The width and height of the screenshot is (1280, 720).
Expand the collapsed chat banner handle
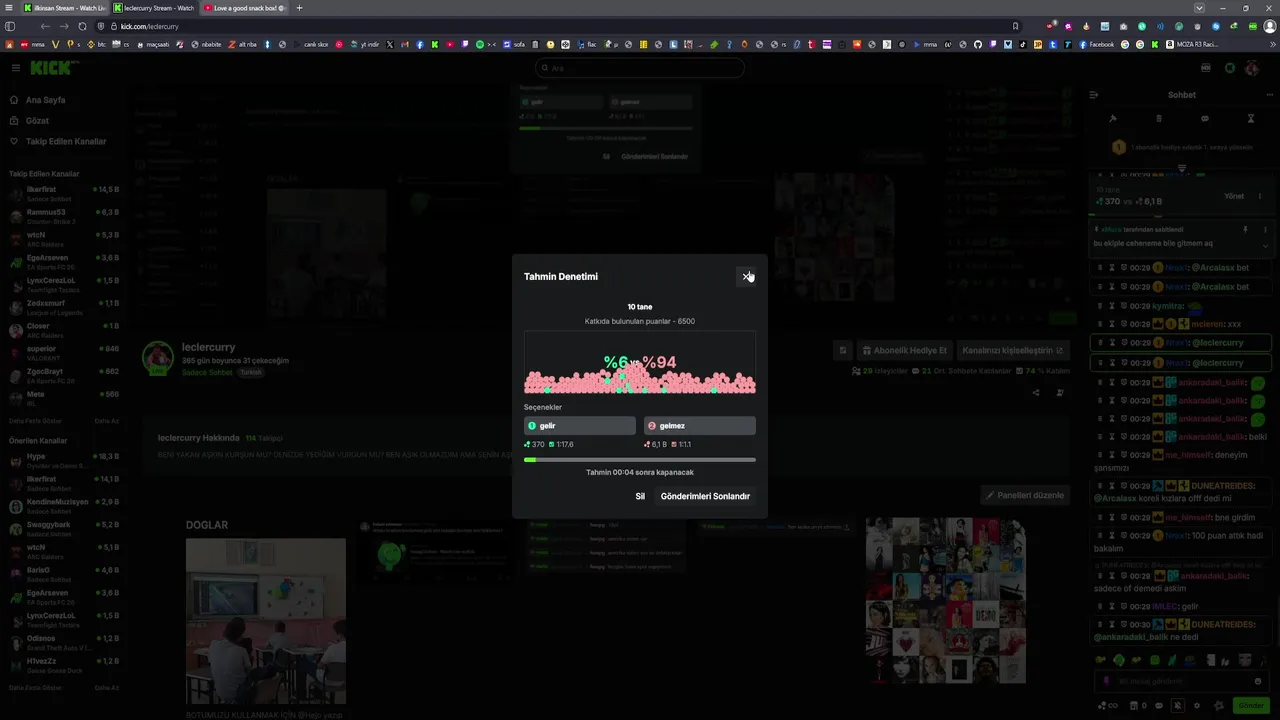(x=1182, y=168)
